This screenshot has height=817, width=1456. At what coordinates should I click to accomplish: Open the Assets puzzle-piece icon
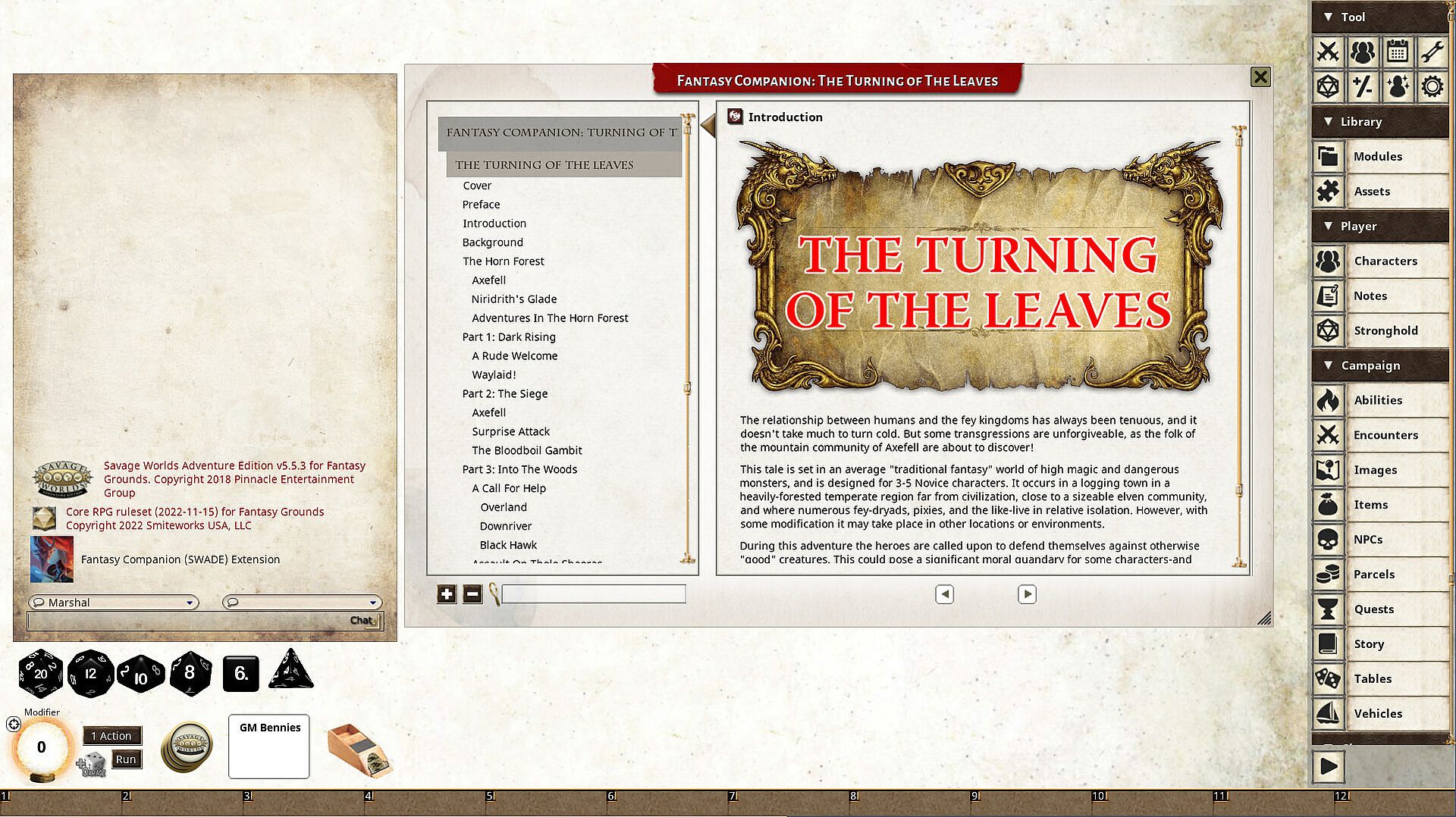(1328, 191)
